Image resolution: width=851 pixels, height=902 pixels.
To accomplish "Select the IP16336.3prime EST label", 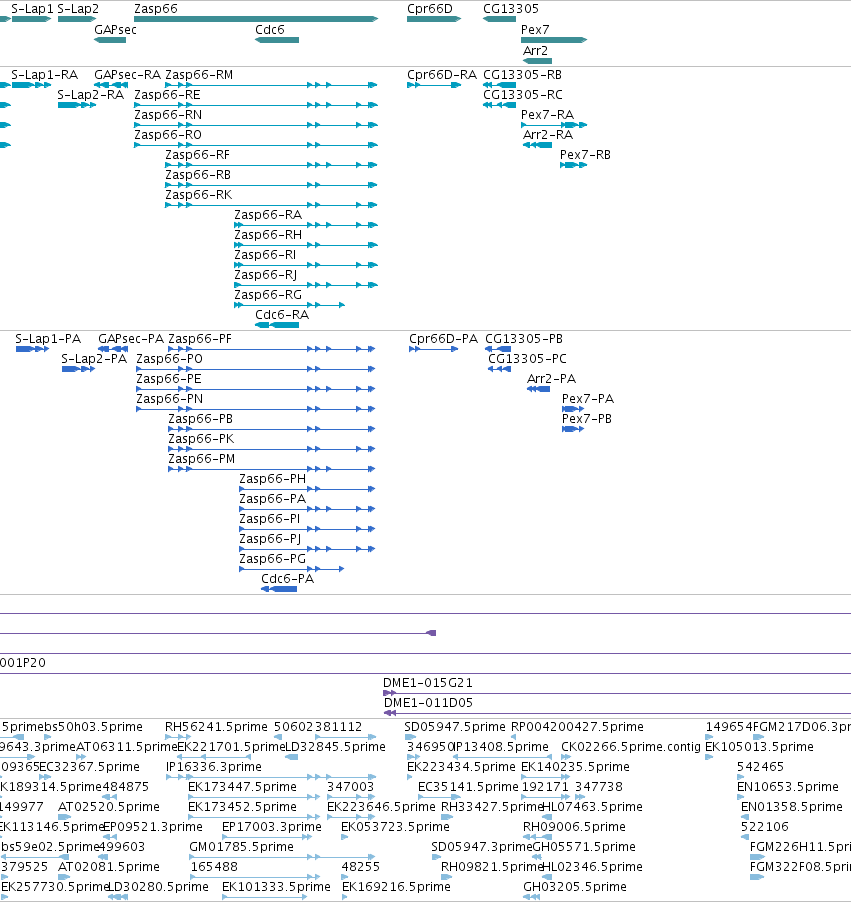I will pos(213,767).
